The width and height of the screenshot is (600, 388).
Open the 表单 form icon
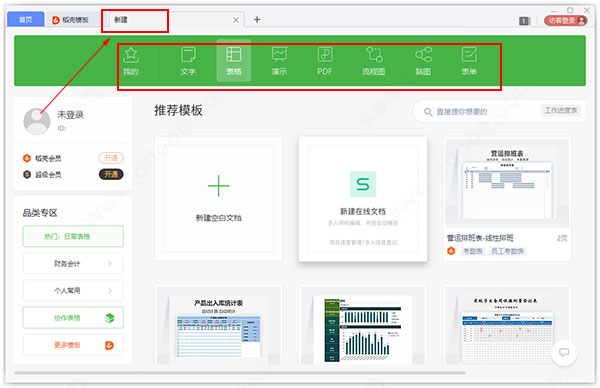tap(469, 60)
